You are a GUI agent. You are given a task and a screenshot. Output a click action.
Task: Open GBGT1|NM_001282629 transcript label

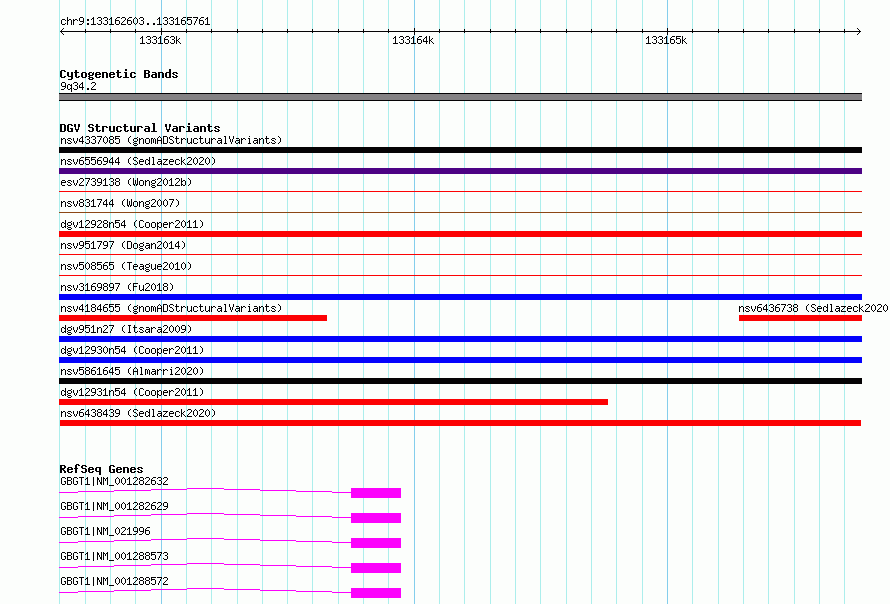[x=114, y=506]
